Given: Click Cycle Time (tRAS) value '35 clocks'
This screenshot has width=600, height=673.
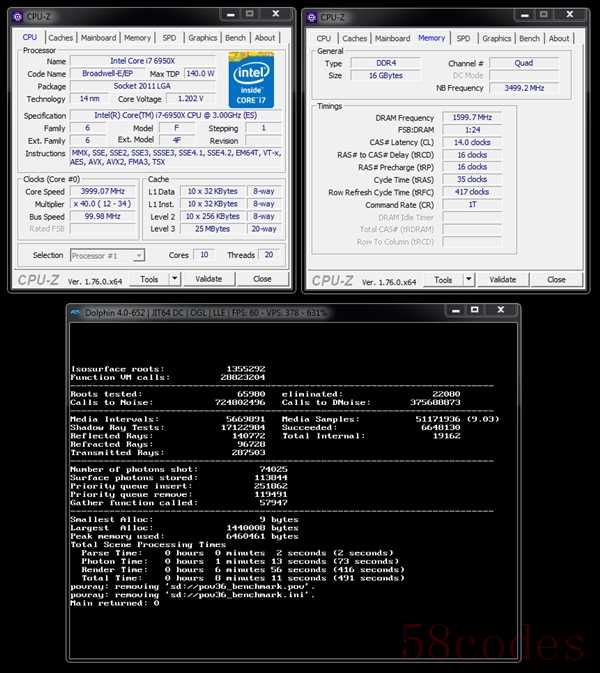Looking at the screenshot, I should (472, 179).
